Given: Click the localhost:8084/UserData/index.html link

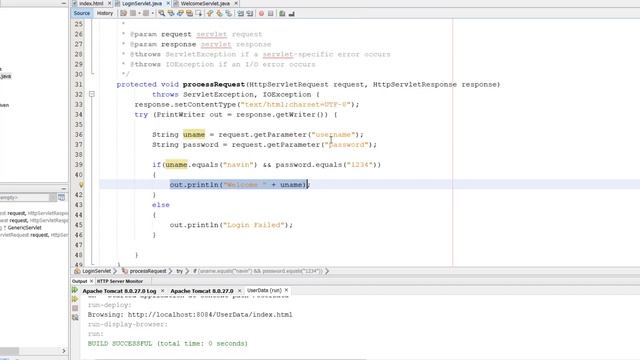Looking at the screenshot, I should (210, 315).
